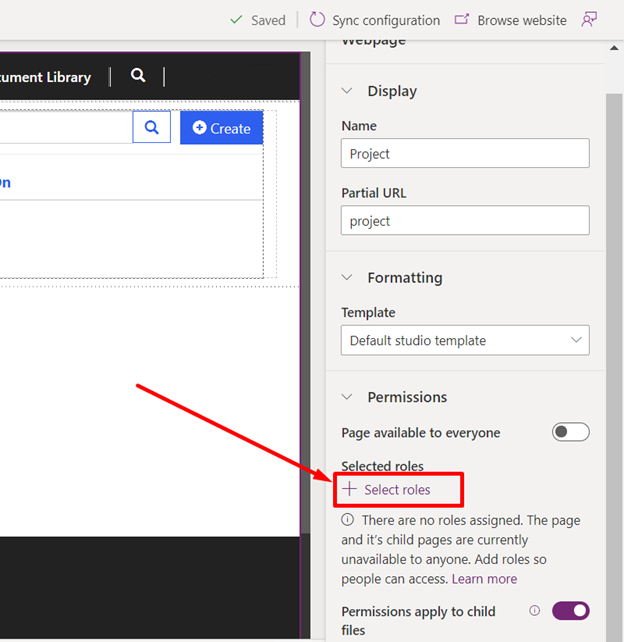Click the Name text field

(465, 154)
